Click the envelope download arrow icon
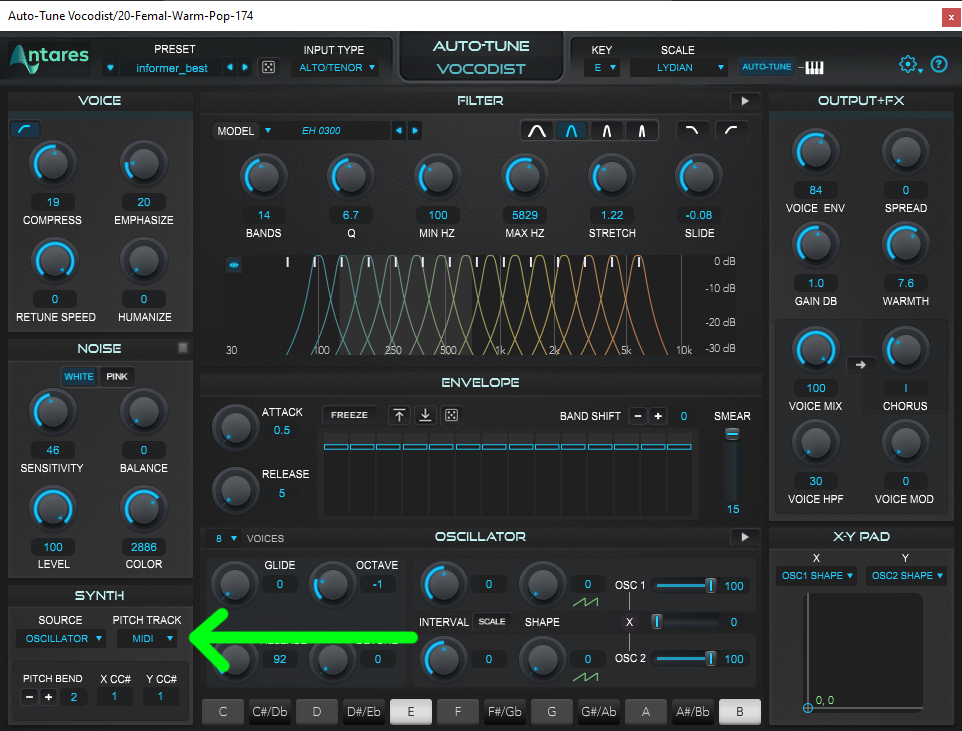Image resolution: width=962 pixels, height=731 pixels. point(425,415)
